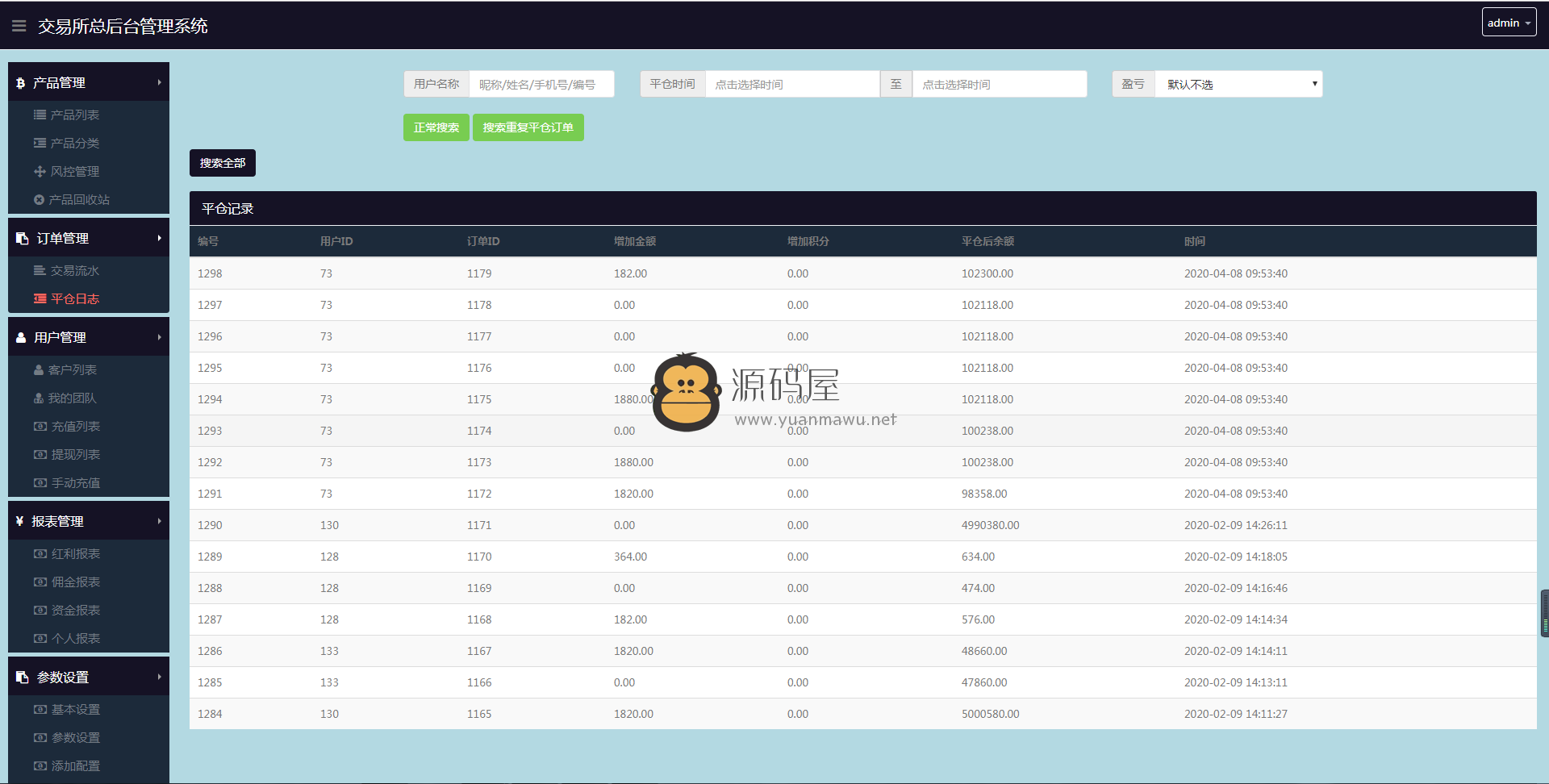This screenshot has height=784, width=1549.
Task: Collapse the 报表管理 section arrow
Action: point(159,521)
